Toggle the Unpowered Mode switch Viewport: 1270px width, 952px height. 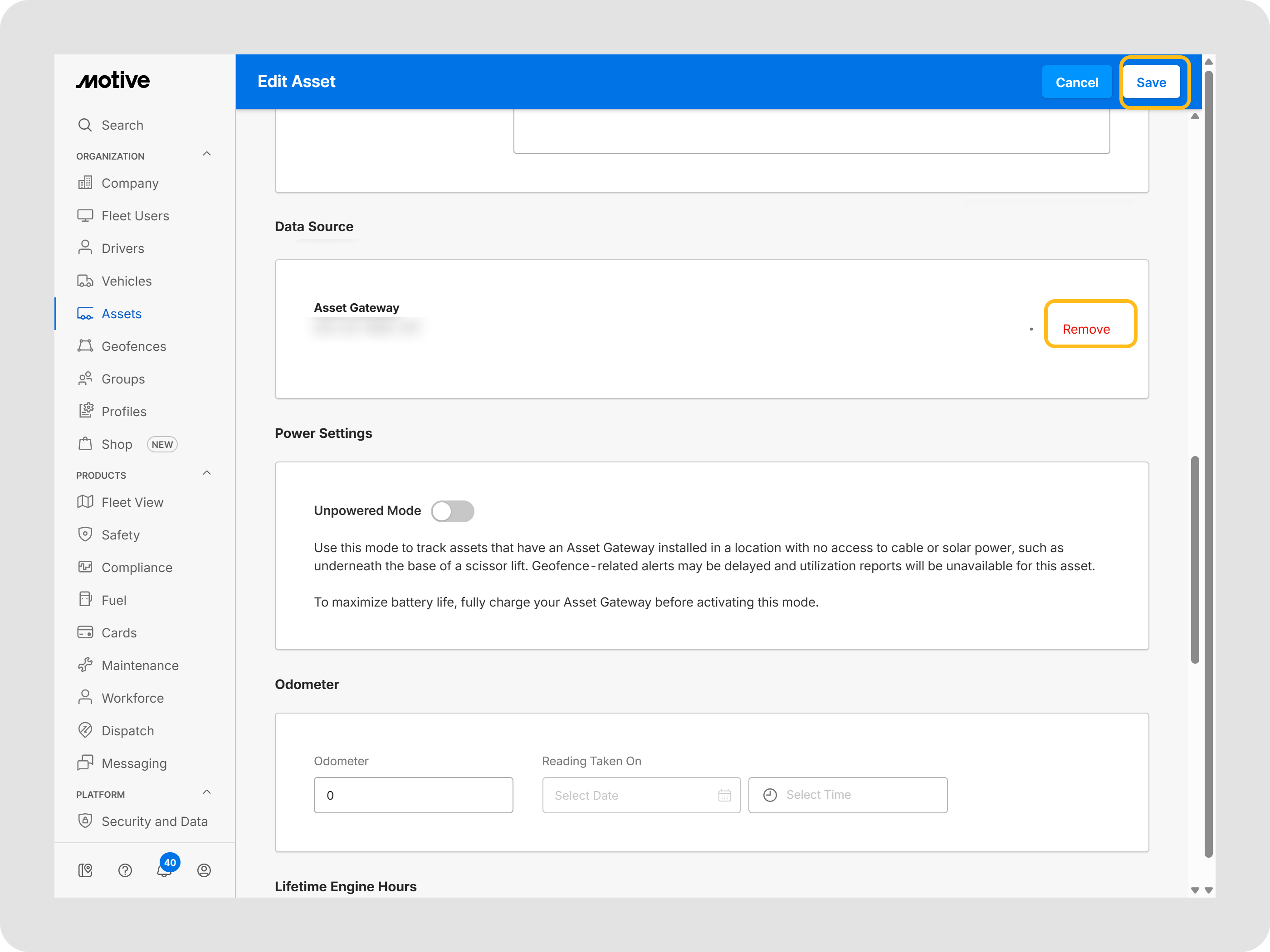pos(452,511)
